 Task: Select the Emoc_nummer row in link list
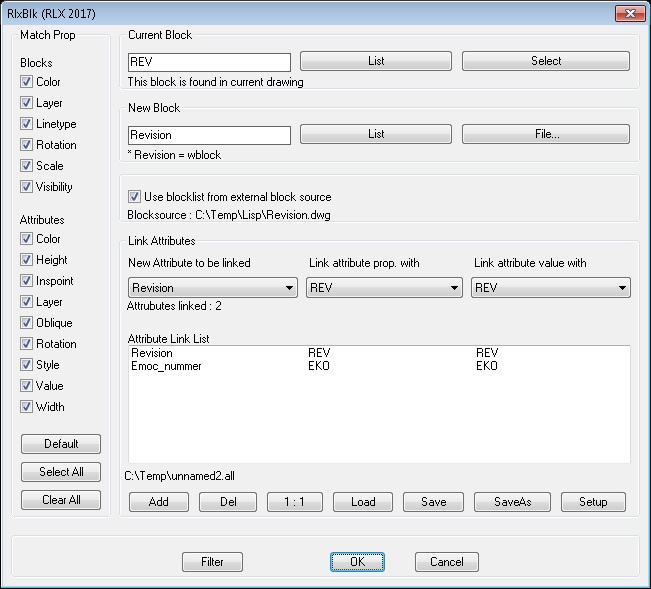point(379,366)
